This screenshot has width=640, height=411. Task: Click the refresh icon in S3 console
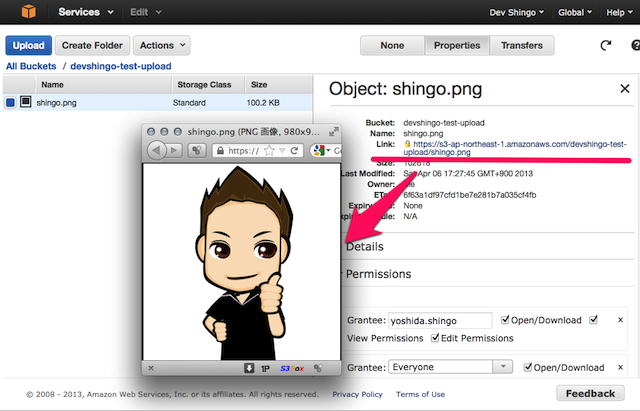pos(606,45)
